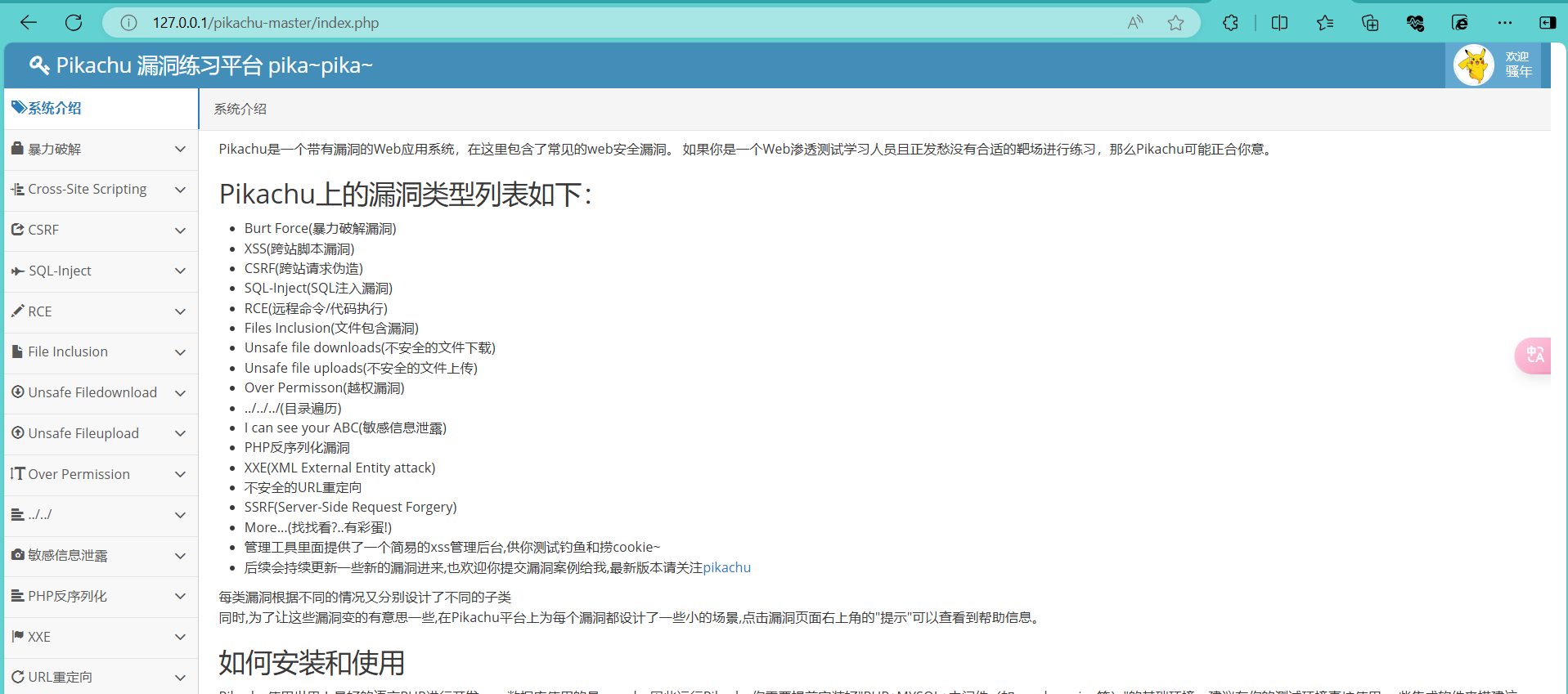Click the 'XXE(XML External Entity attack)' list item

point(339,468)
